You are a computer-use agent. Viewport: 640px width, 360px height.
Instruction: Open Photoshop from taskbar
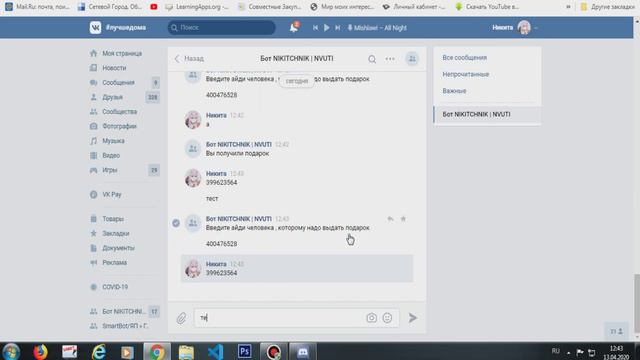coord(244,351)
